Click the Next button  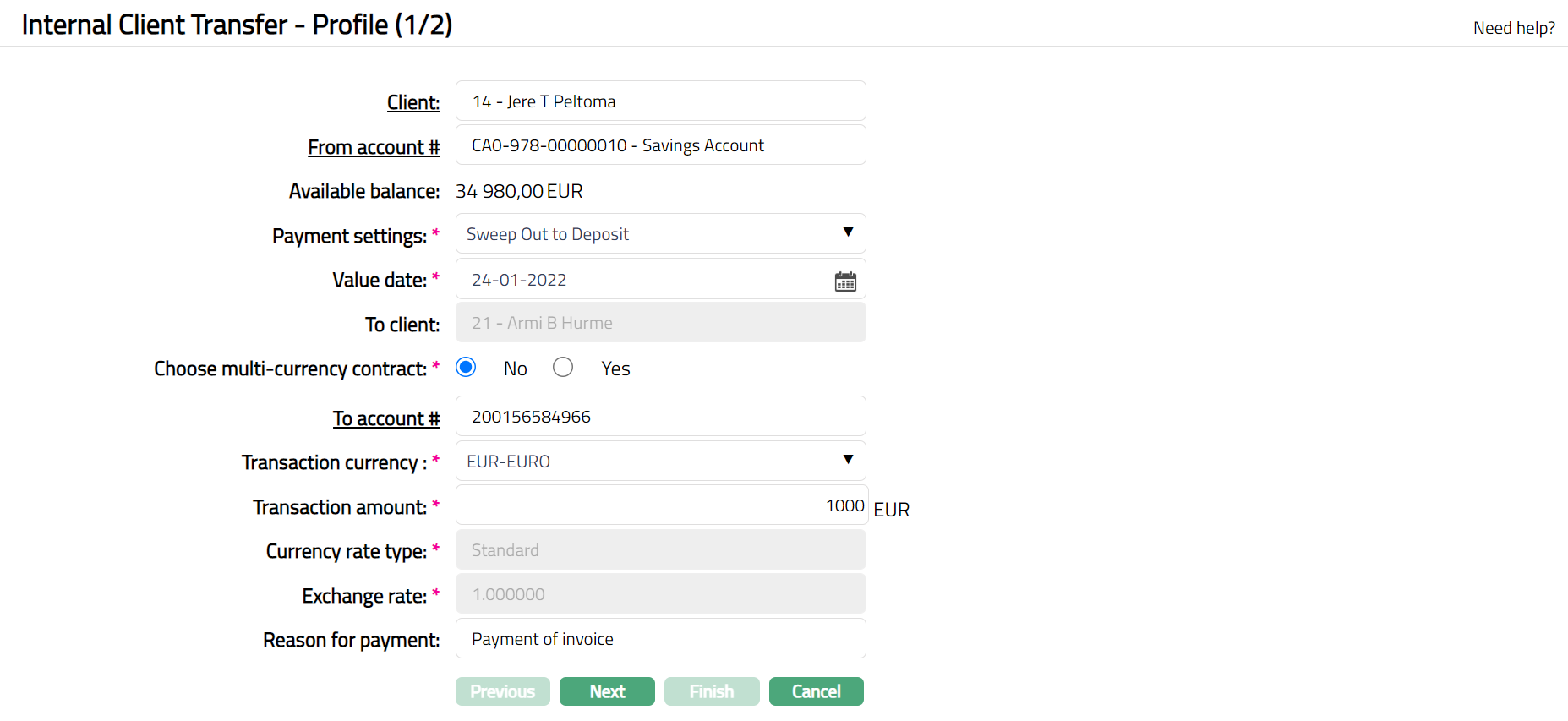[x=607, y=691]
